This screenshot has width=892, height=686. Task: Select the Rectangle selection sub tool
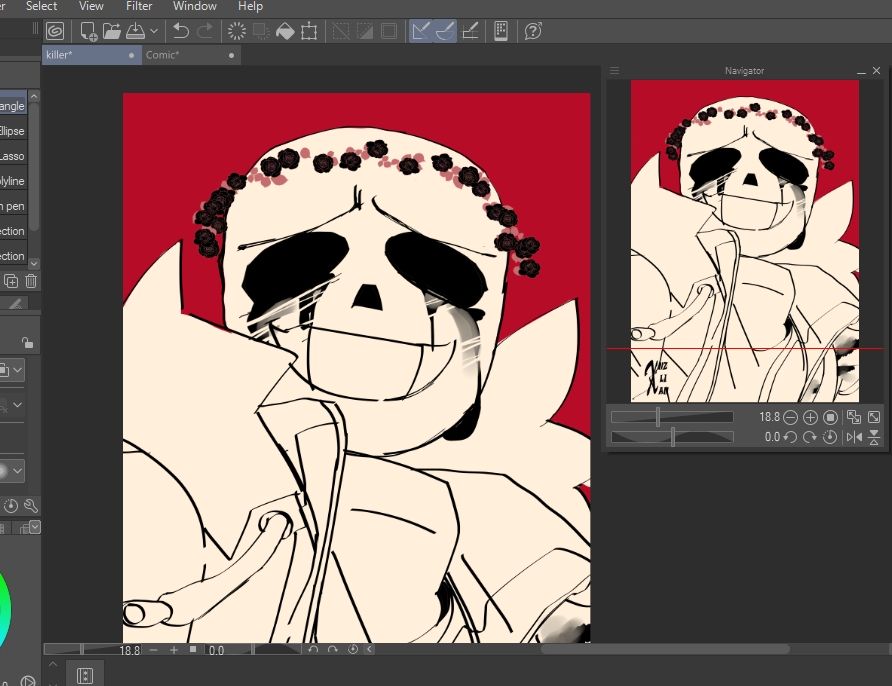click(13, 106)
